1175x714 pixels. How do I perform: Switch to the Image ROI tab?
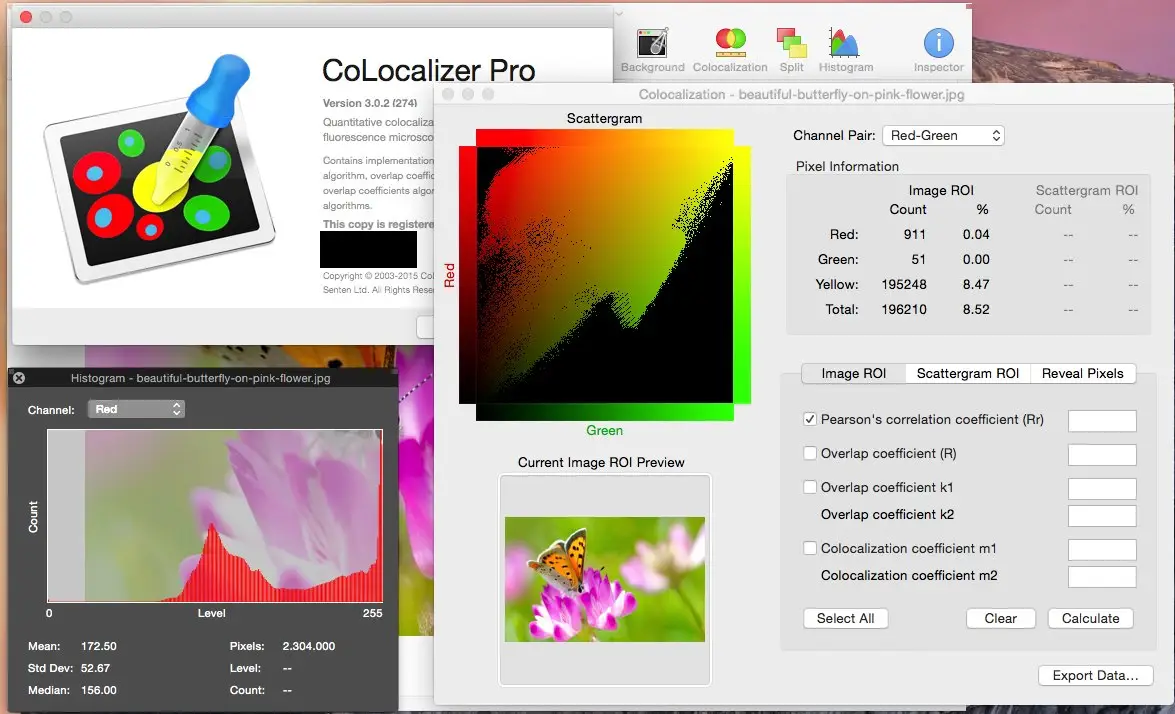[854, 374]
